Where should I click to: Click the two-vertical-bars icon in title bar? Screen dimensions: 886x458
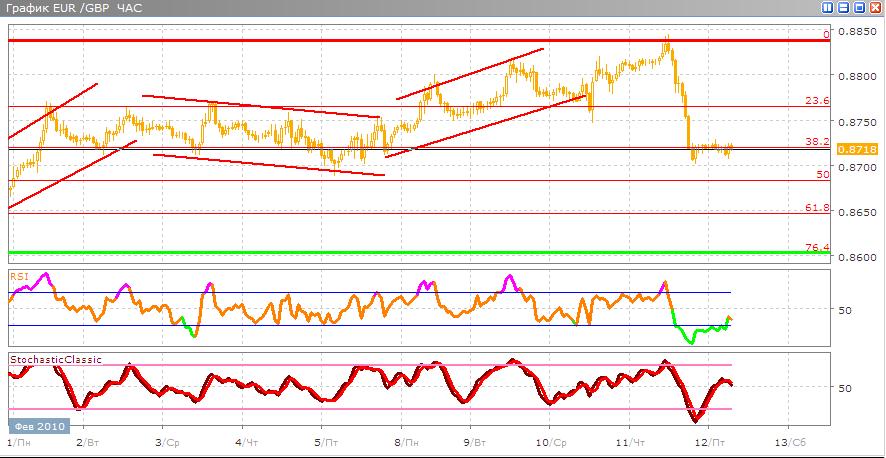click(828, 8)
